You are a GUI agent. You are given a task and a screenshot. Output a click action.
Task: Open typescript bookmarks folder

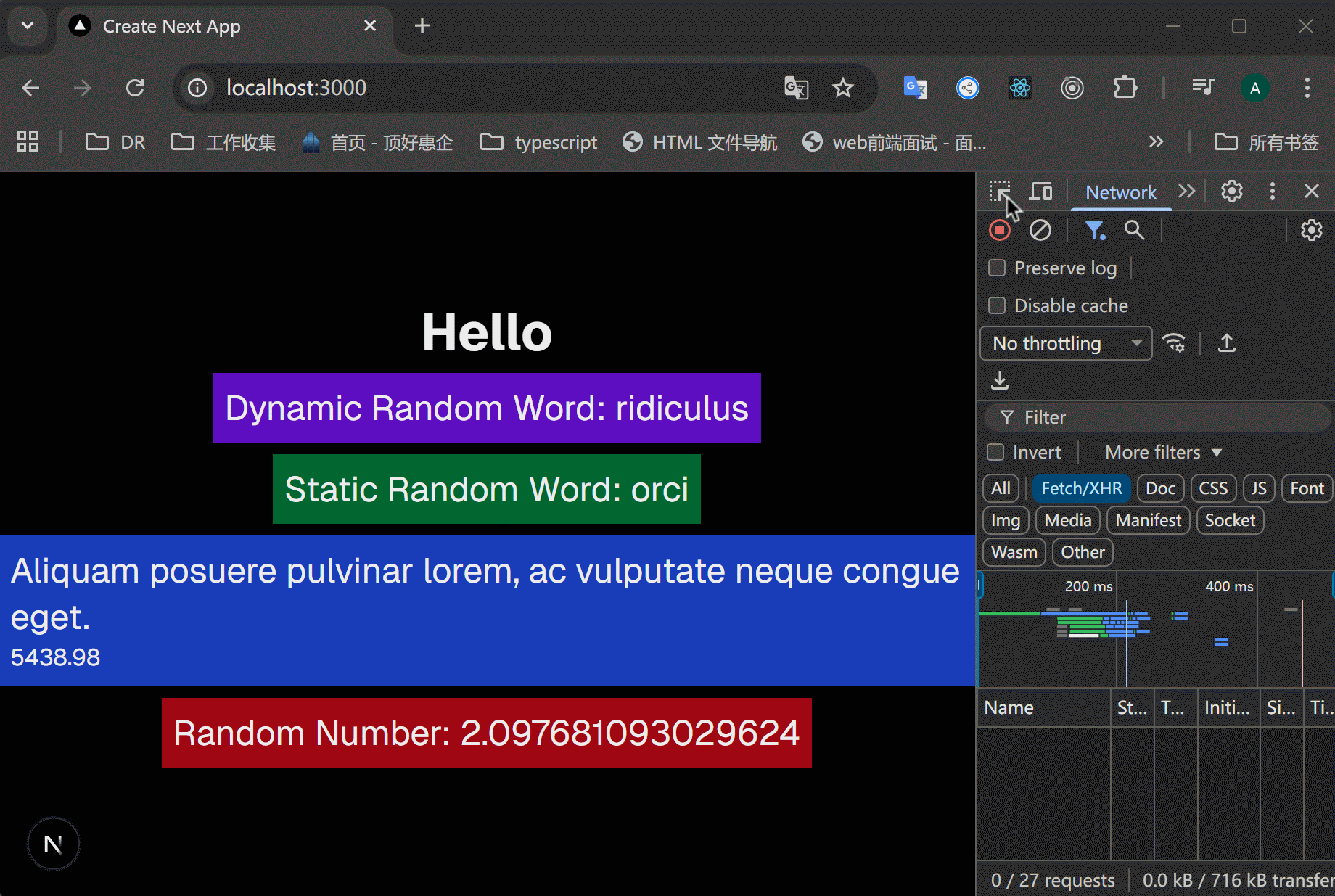(x=539, y=142)
